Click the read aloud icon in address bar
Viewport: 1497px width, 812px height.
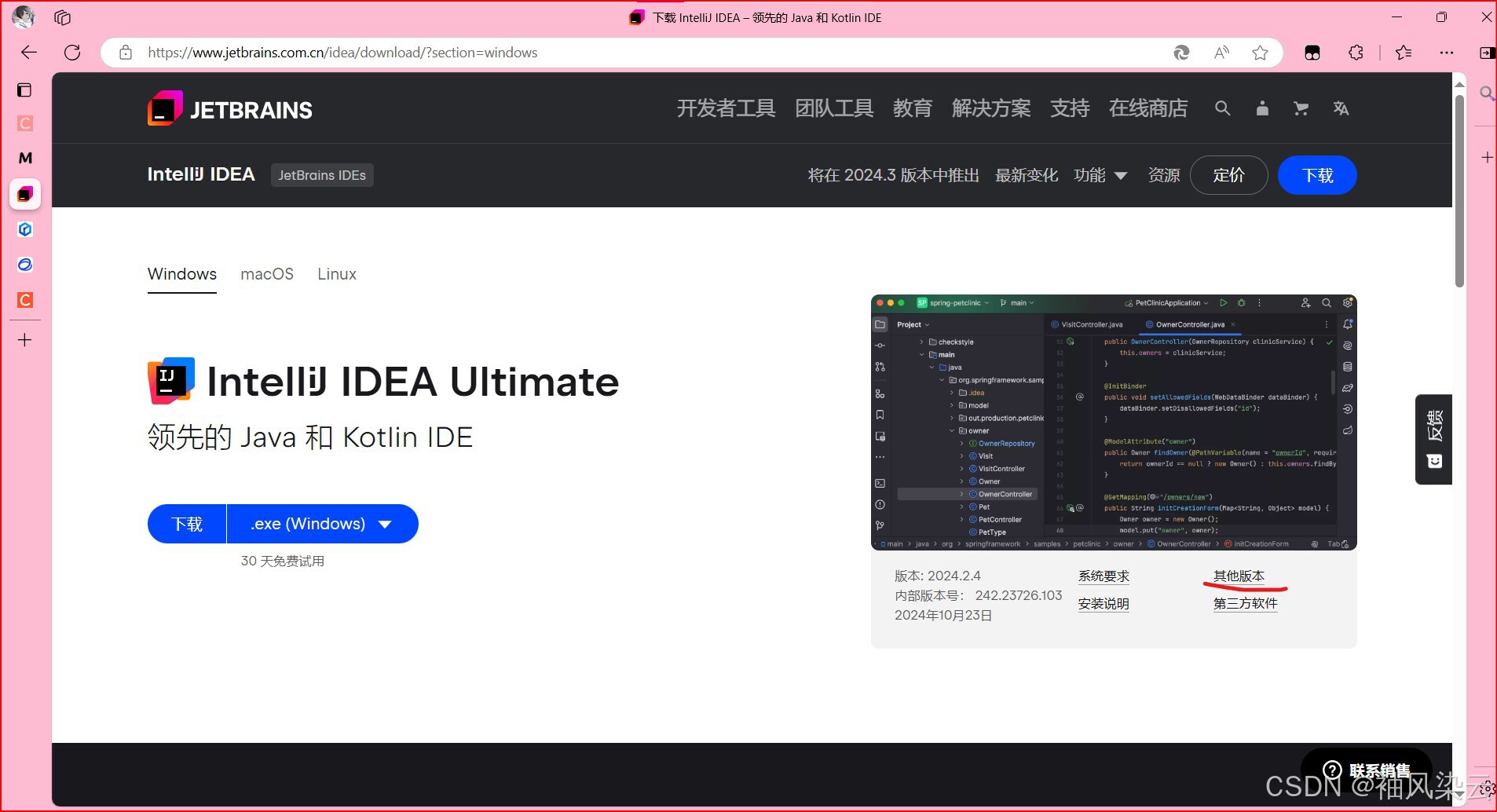[1221, 53]
